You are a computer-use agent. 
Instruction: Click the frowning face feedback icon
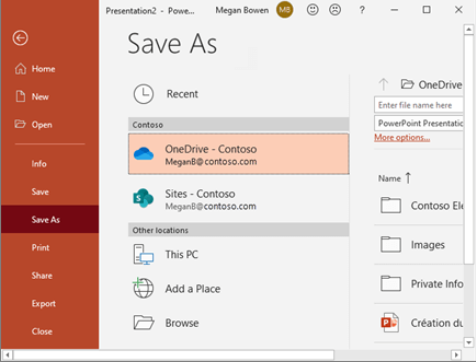[x=335, y=10]
